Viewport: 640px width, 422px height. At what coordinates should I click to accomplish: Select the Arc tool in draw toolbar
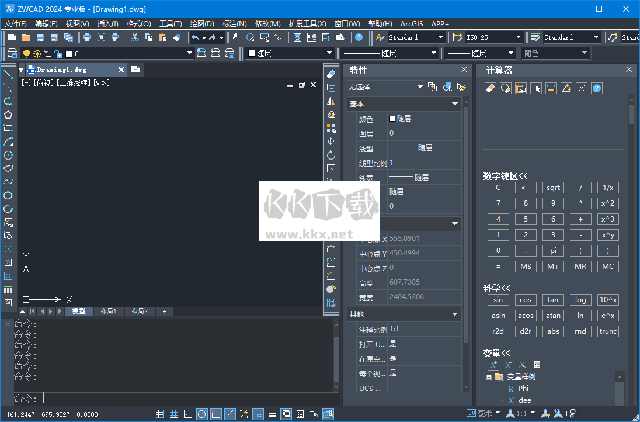(8, 142)
